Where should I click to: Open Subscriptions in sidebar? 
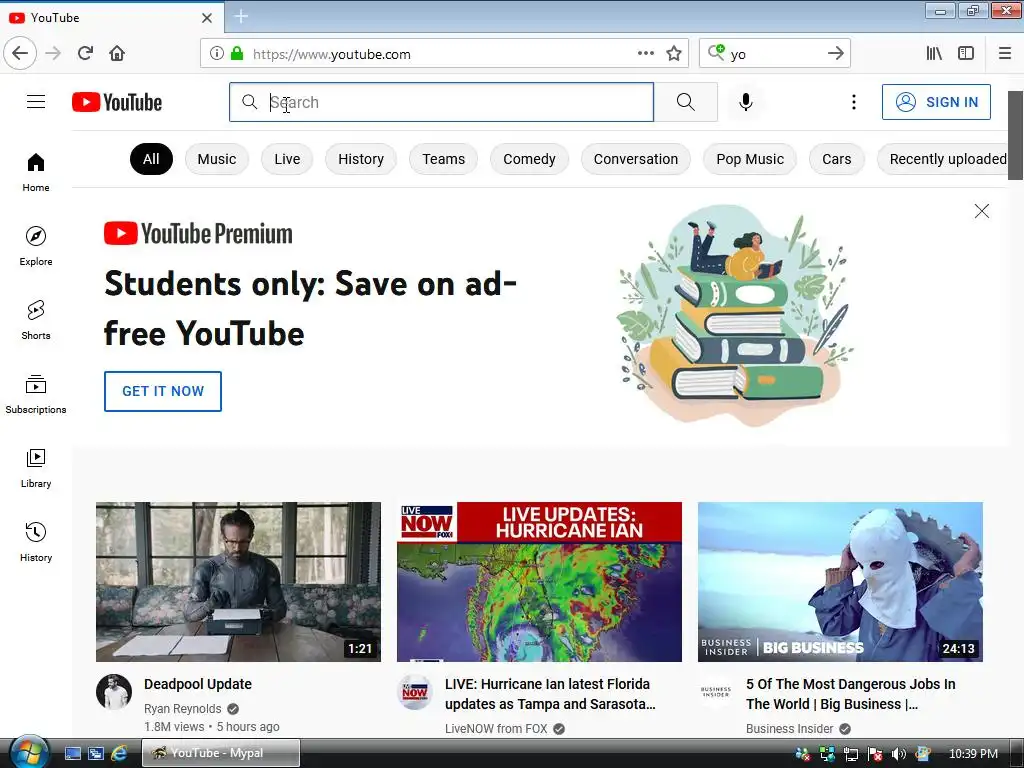coord(36,394)
